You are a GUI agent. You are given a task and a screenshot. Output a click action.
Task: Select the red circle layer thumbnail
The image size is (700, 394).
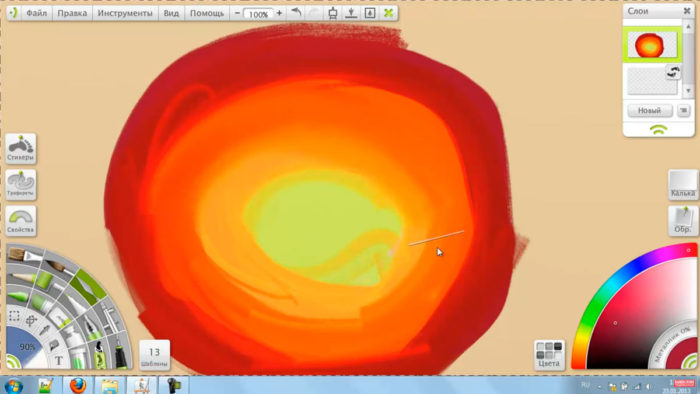(x=652, y=45)
